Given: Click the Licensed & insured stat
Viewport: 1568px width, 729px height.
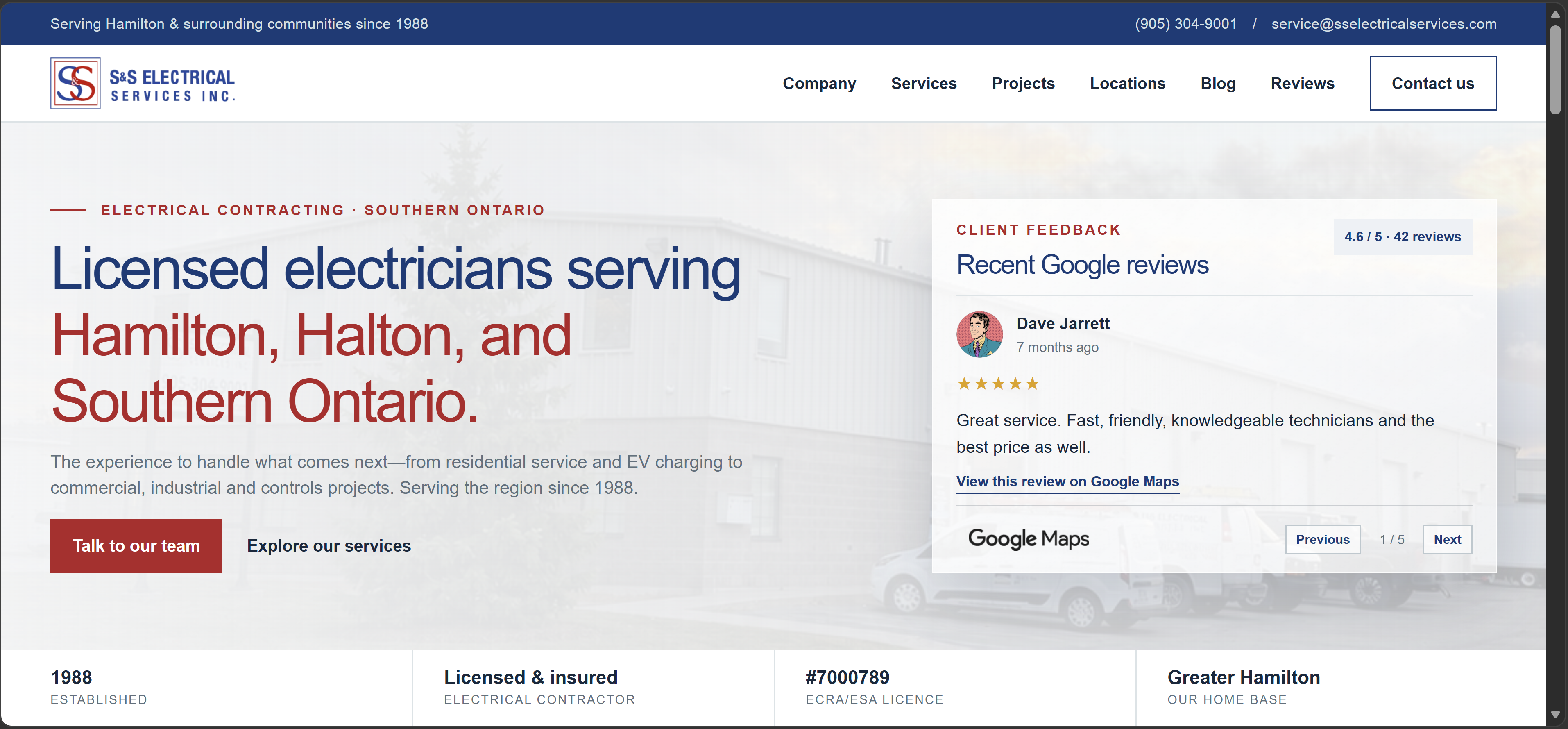Looking at the screenshot, I should click(x=539, y=687).
